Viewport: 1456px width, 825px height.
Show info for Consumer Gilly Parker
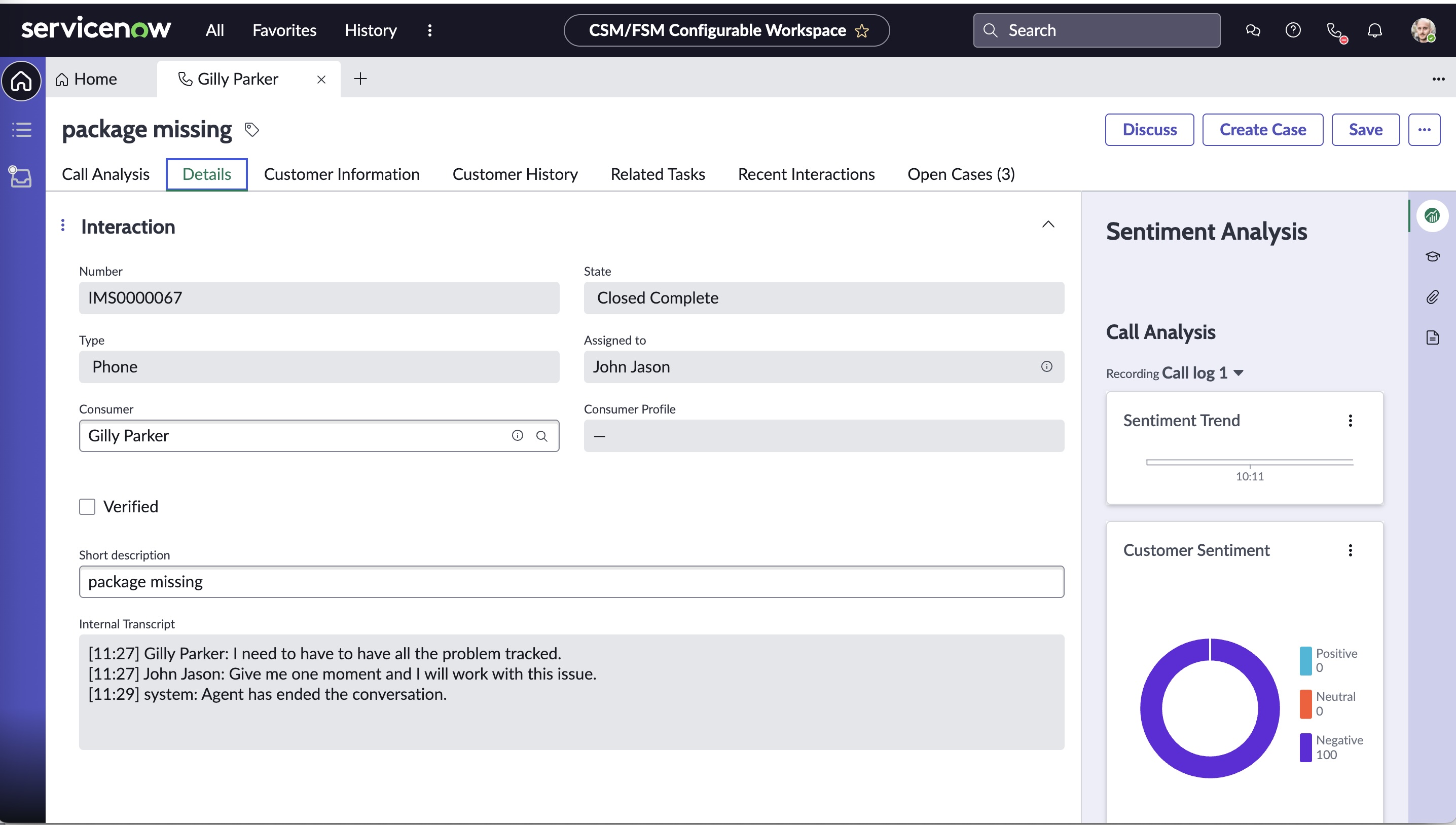click(517, 435)
